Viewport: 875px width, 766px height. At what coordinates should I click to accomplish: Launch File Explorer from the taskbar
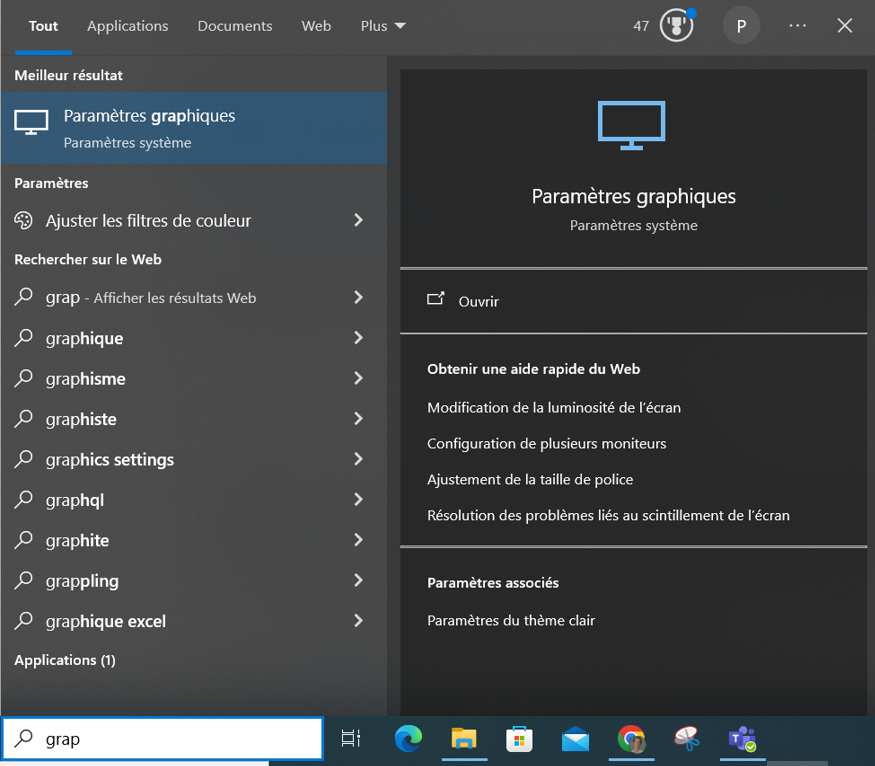[464, 739]
